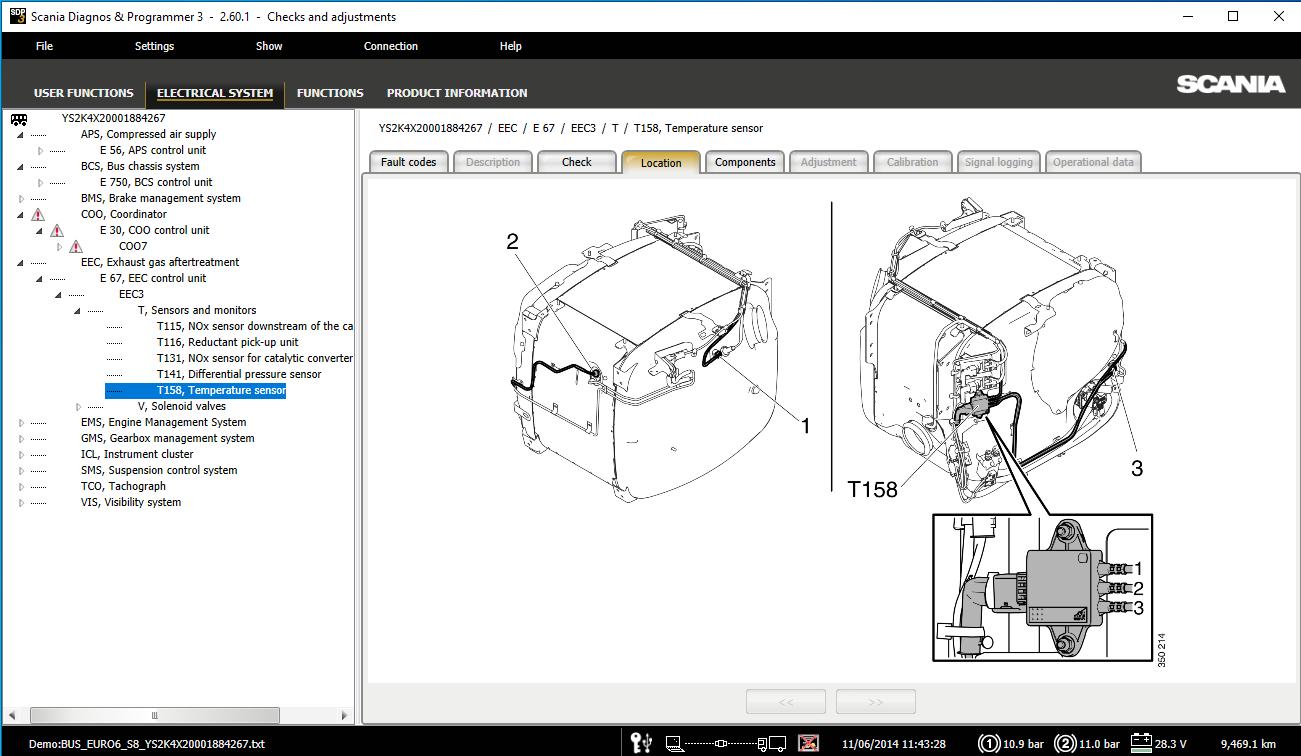Viewport: 1301px width, 756px height.
Task: Expand the EMS, Engine Management System node
Action: coord(19,421)
